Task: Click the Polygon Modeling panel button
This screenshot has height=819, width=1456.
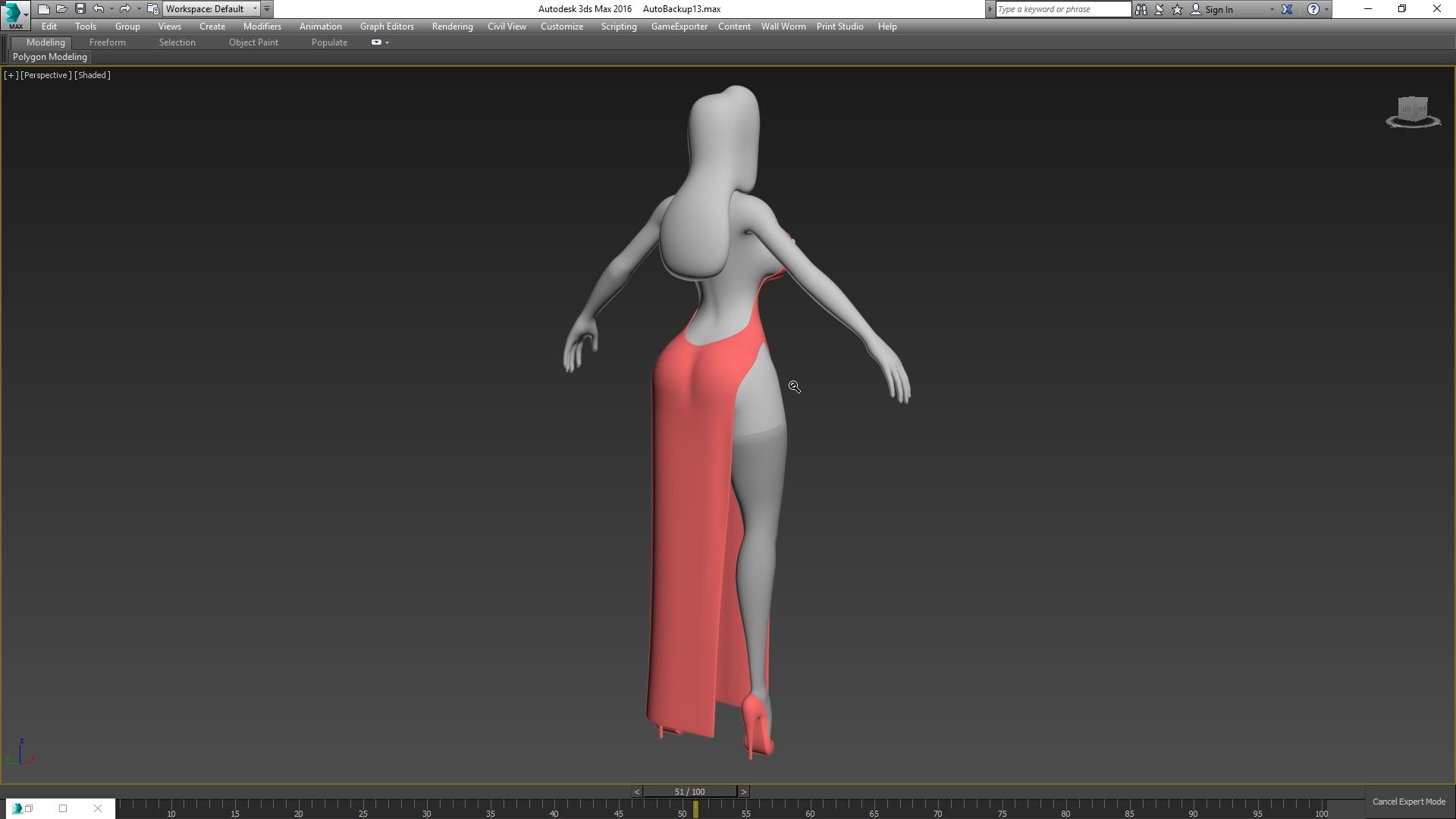Action: click(50, 57)
